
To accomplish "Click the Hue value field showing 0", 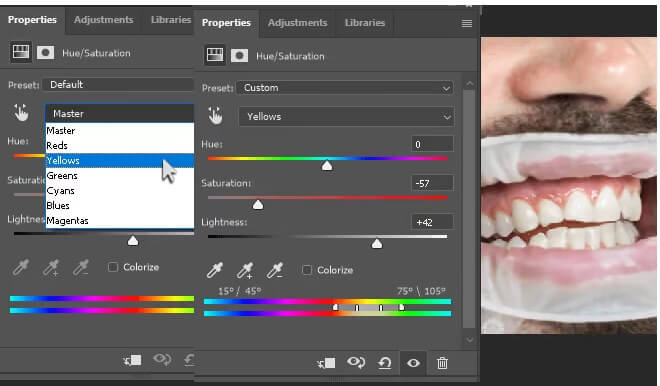I will tap(432, 144).
